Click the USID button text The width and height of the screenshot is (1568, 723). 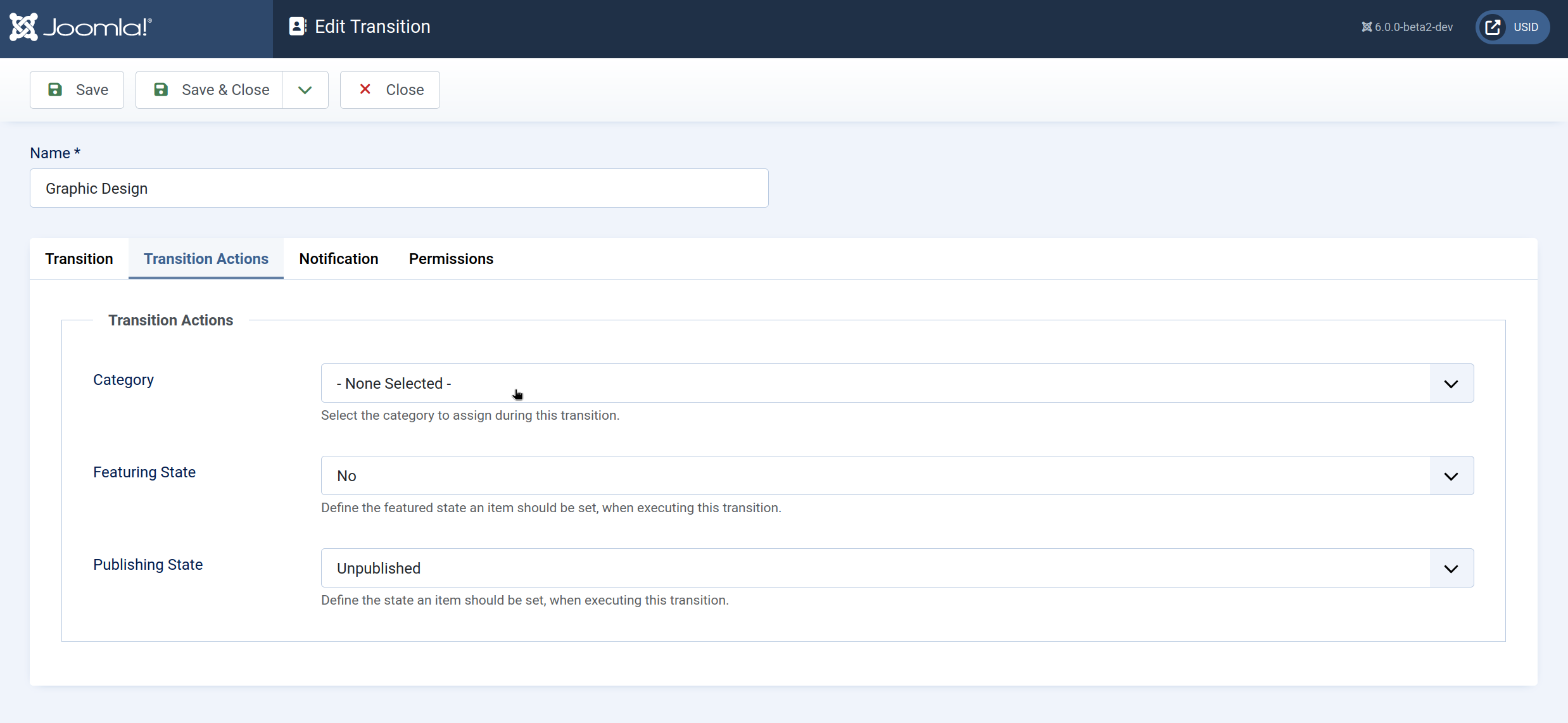[x=1526, y=27]
